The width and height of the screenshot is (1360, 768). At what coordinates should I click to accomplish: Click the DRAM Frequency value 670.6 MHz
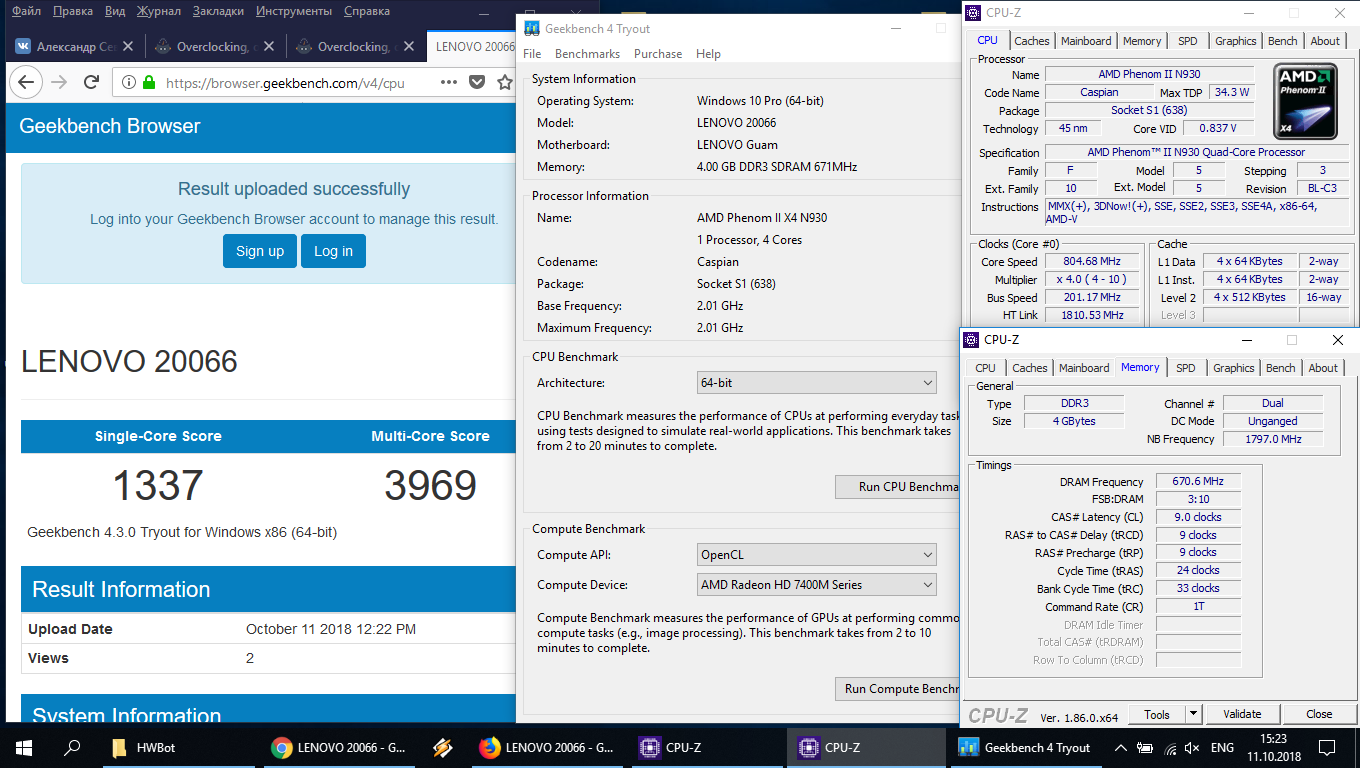(x=1198, y=481)
